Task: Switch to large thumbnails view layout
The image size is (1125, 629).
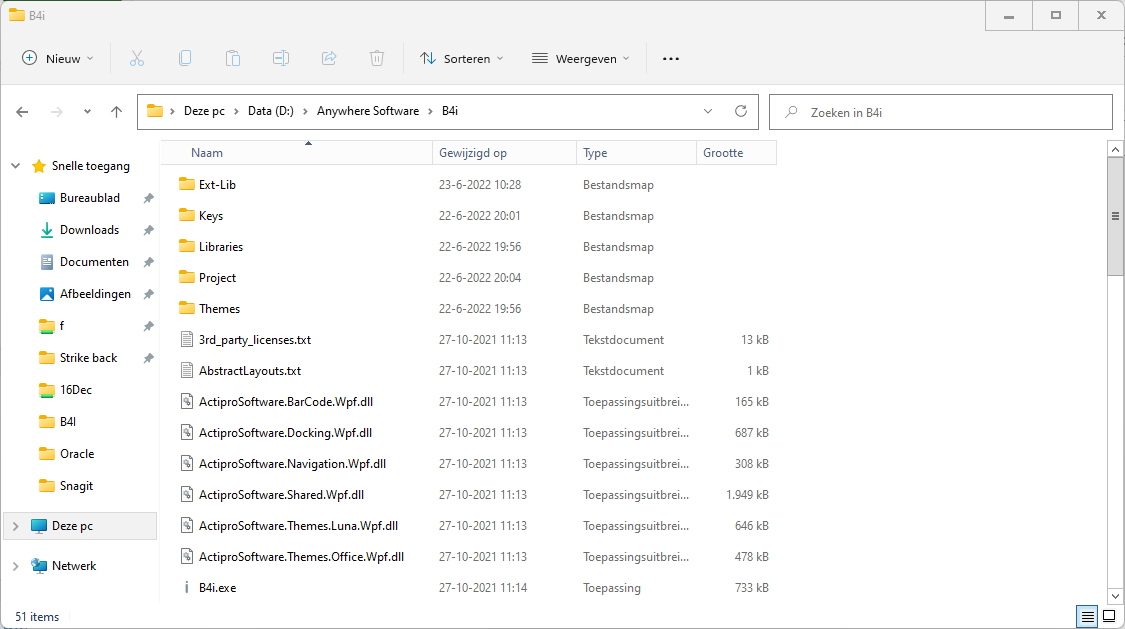Action: [x=1108, y=617]
